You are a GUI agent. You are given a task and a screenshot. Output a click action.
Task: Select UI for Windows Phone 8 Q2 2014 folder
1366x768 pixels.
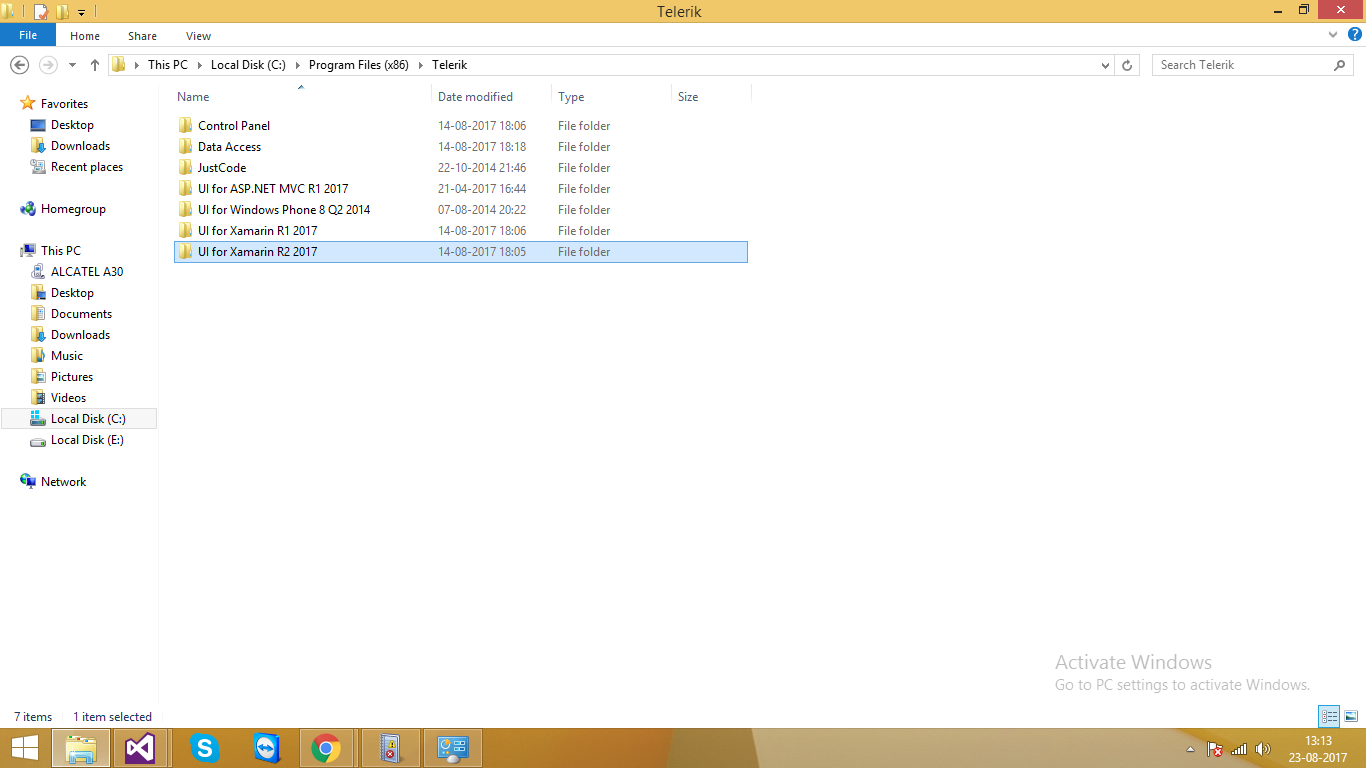pos(461,210)
